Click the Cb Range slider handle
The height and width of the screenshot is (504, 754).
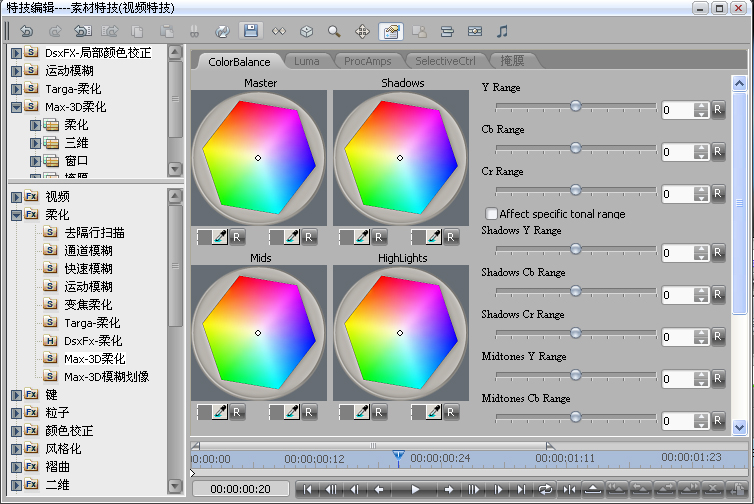click(x=576, y=147)
